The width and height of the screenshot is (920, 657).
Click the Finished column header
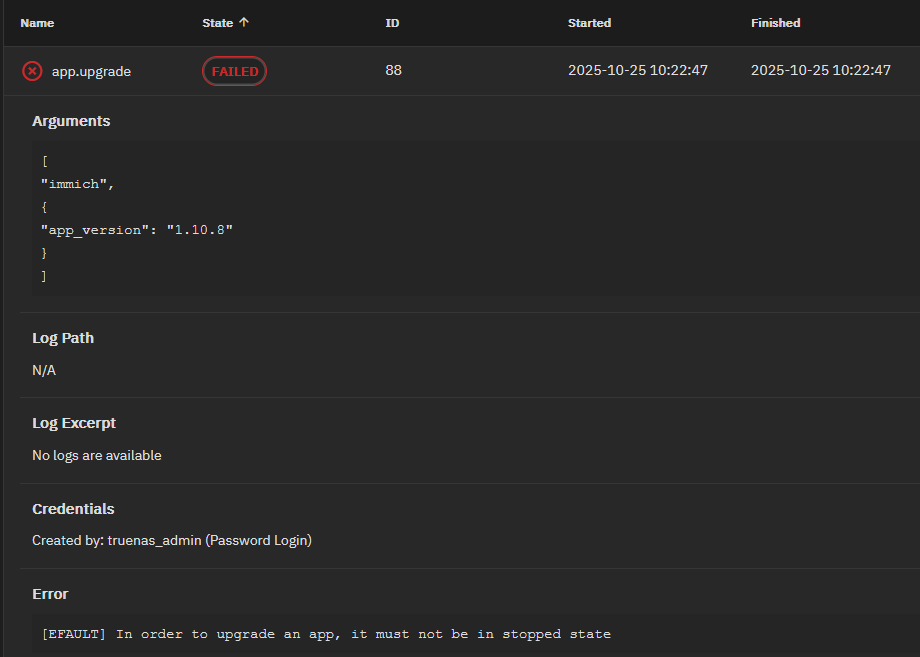(775, 23)
